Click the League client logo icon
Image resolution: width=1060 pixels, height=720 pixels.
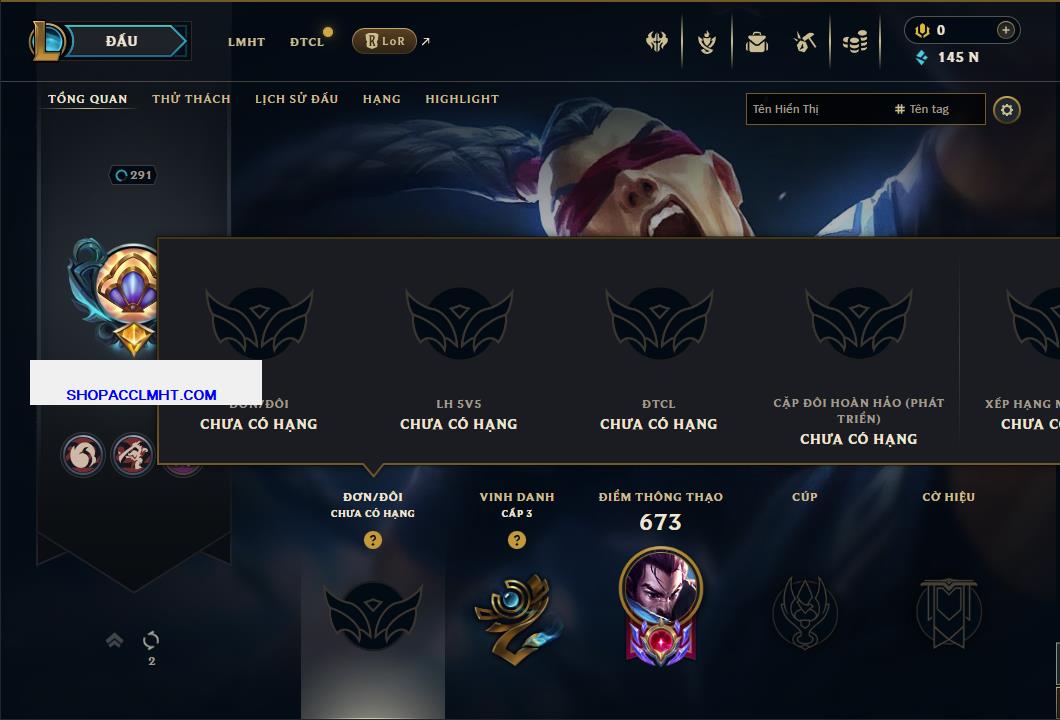click(46, 41)
